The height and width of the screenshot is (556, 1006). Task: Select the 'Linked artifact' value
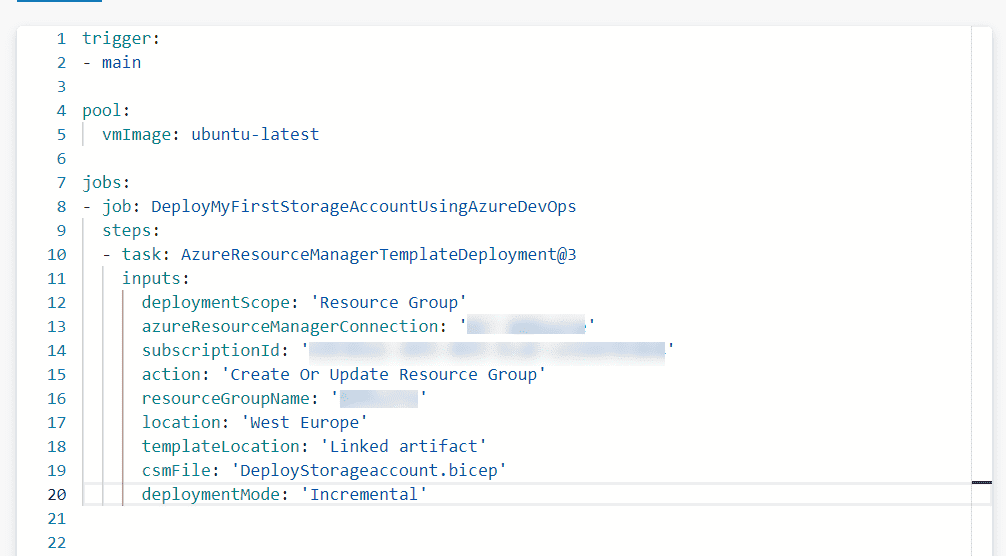[x=404, y=446]
